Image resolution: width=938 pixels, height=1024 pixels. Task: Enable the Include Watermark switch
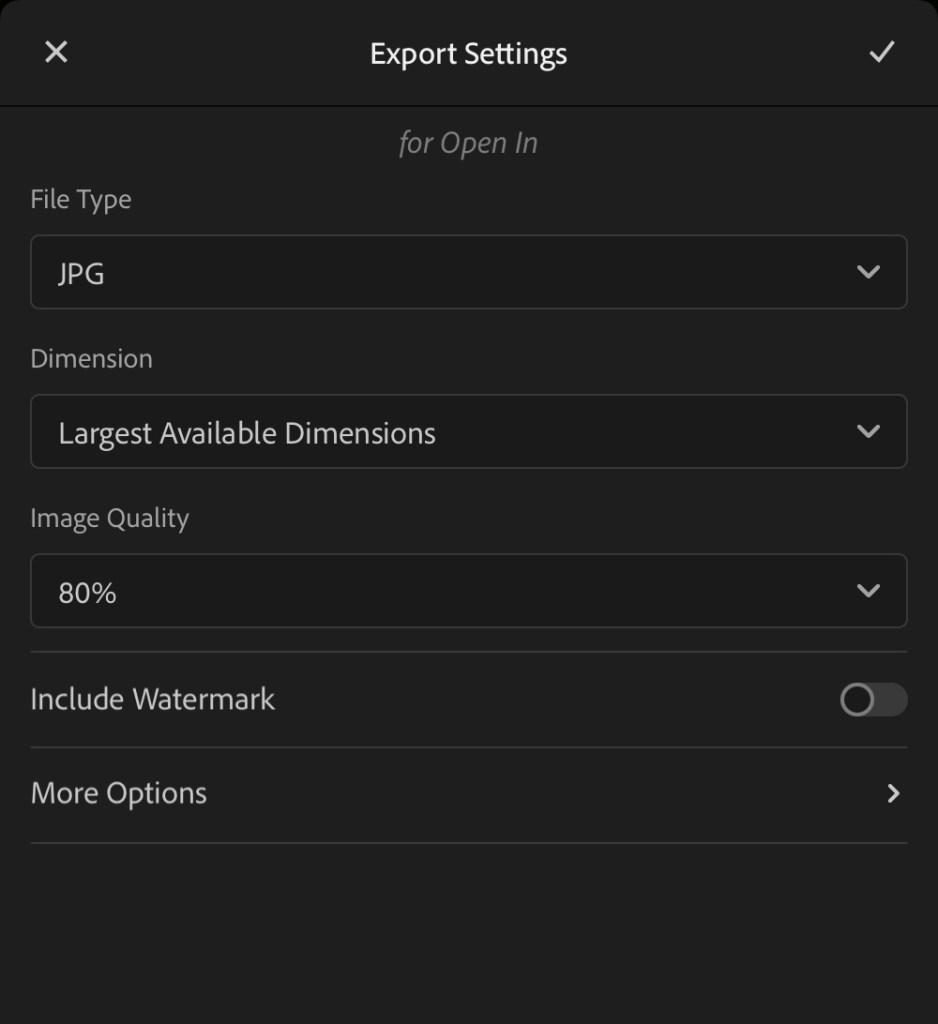(x=873, y=700)
